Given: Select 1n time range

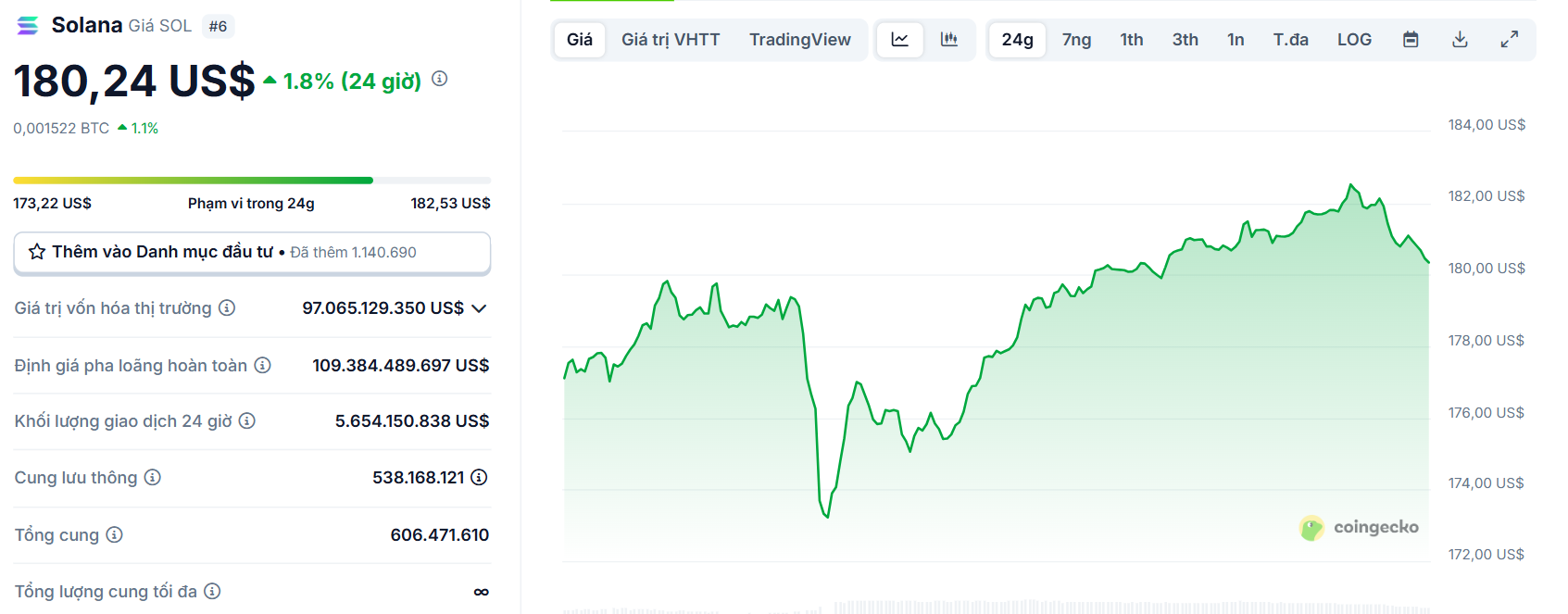Looking at the screenshot, I should coord(1236,40).
